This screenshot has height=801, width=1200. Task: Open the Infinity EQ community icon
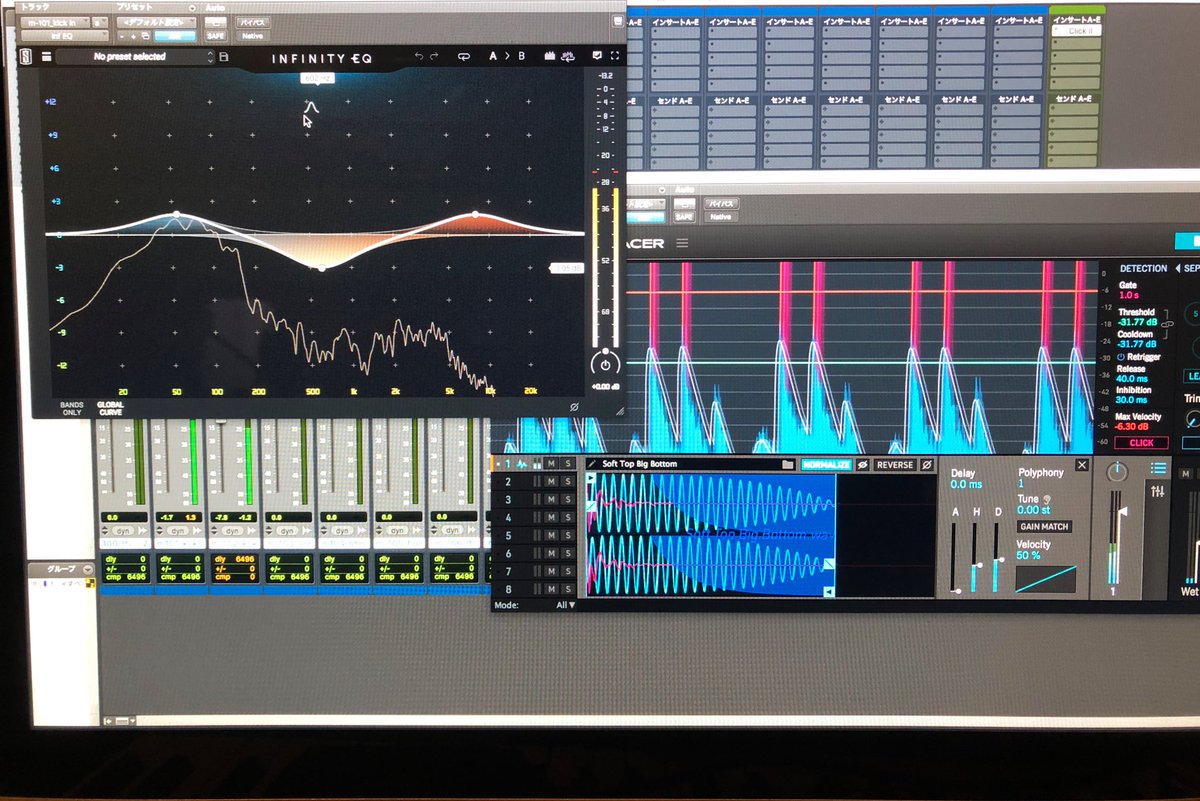[x=567, y=57]
